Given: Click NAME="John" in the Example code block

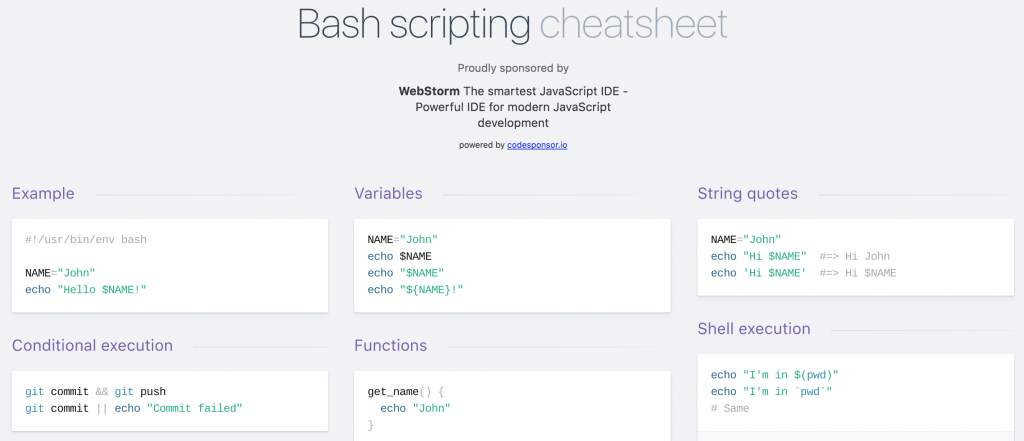Looking at the screenshot, I should click(x=60, y=272).
